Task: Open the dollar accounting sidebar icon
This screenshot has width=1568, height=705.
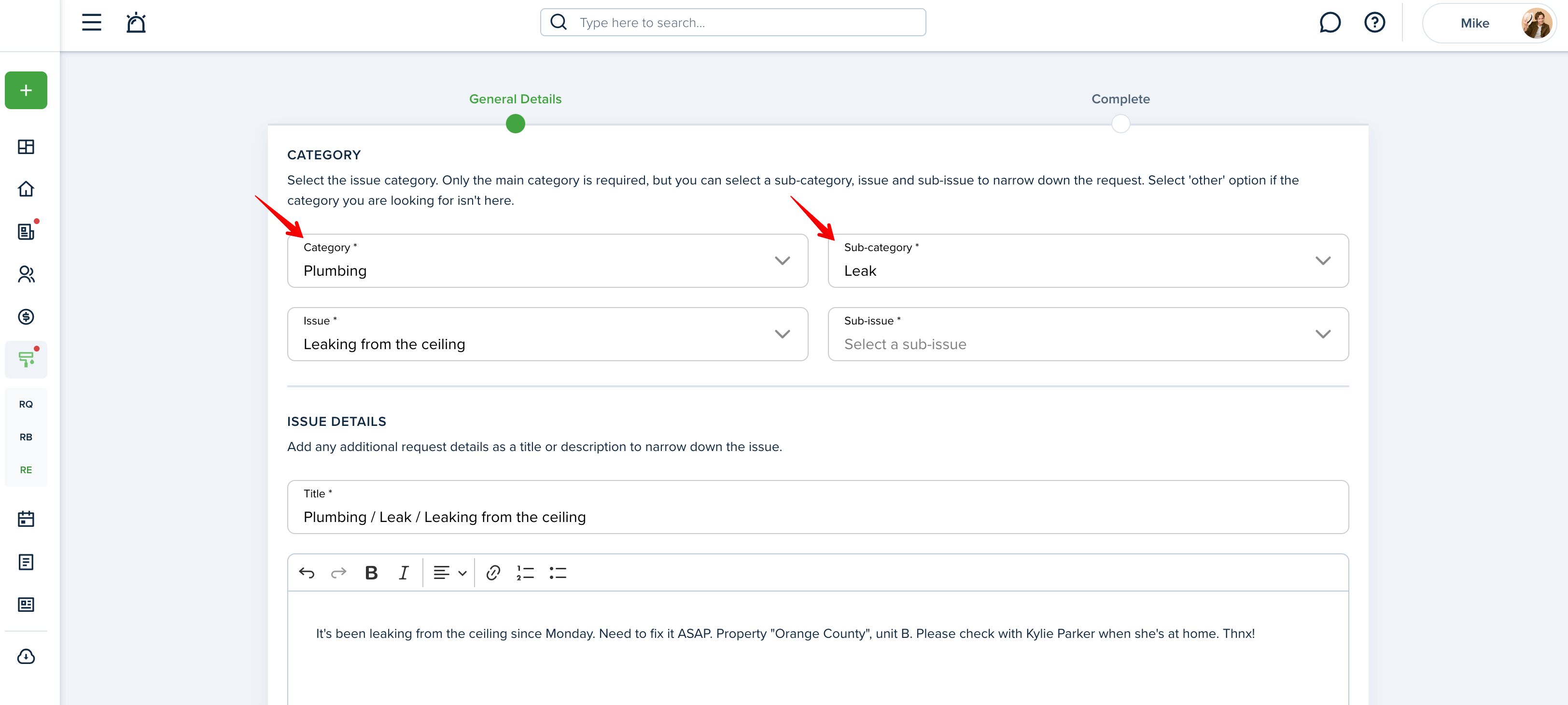Action: pos(26,317)
